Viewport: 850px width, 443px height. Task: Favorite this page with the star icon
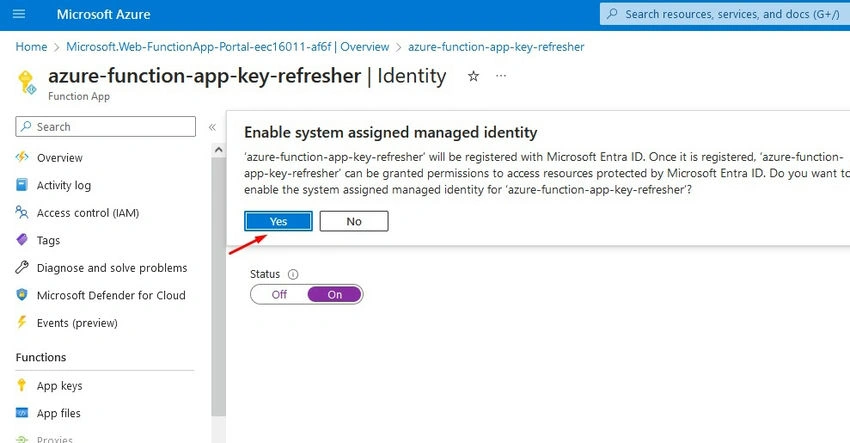point(473,76)
